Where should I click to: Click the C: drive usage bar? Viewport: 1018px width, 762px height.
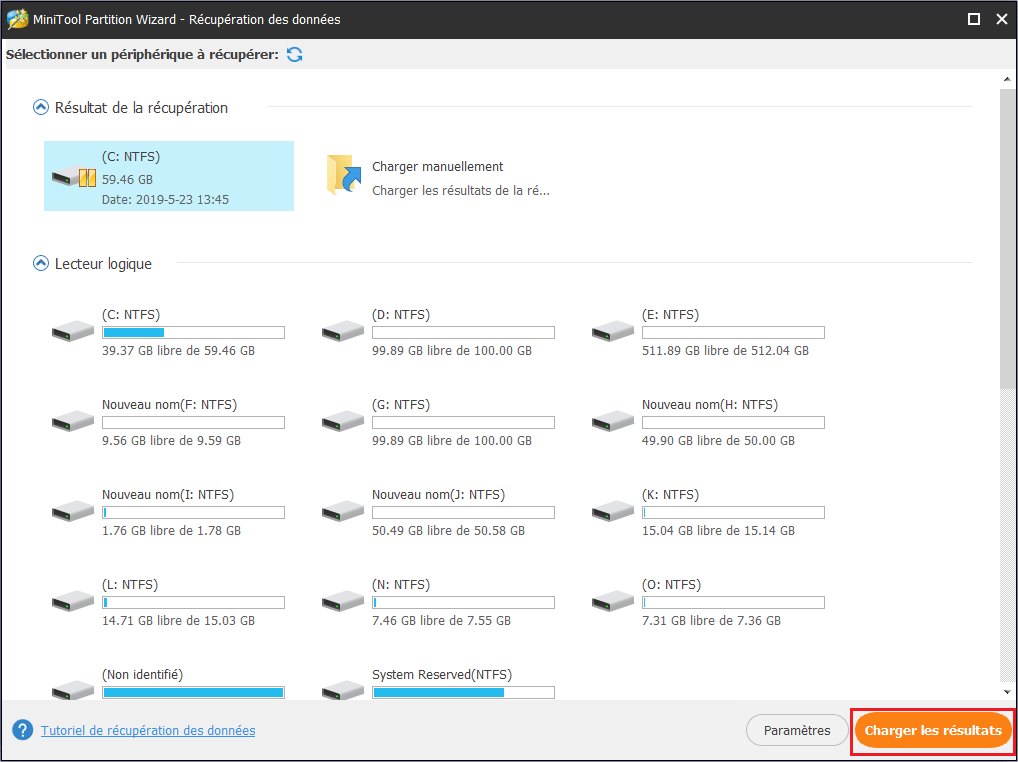(x=193, y=332)
